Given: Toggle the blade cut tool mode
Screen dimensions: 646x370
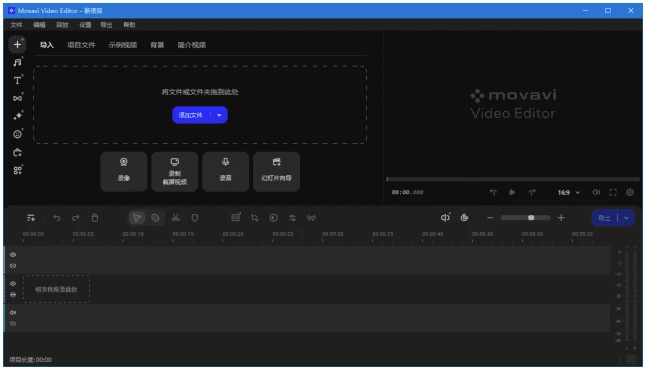Looking at the screenshot, I should (155, 218).
